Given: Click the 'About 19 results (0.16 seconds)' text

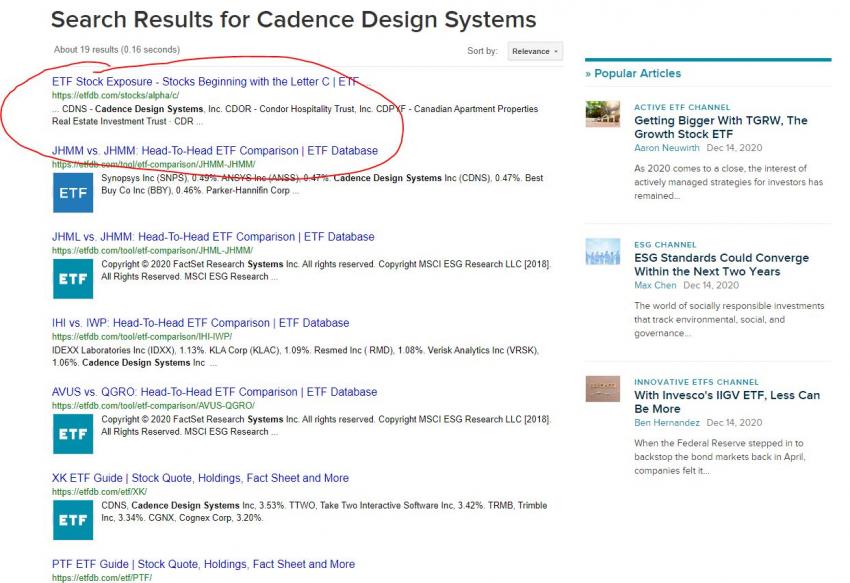Looking at the screenshot, I should point(117,49).
